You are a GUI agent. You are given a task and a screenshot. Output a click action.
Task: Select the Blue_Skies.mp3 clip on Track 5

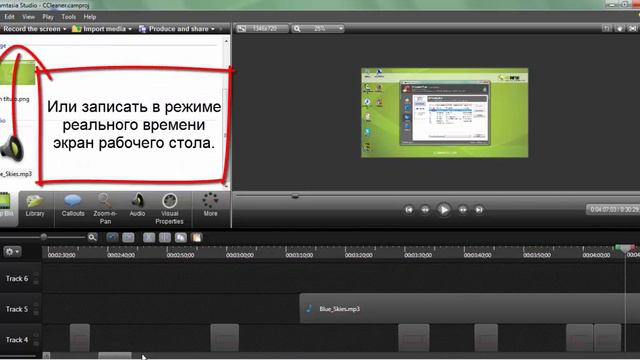tap(469, 309)
